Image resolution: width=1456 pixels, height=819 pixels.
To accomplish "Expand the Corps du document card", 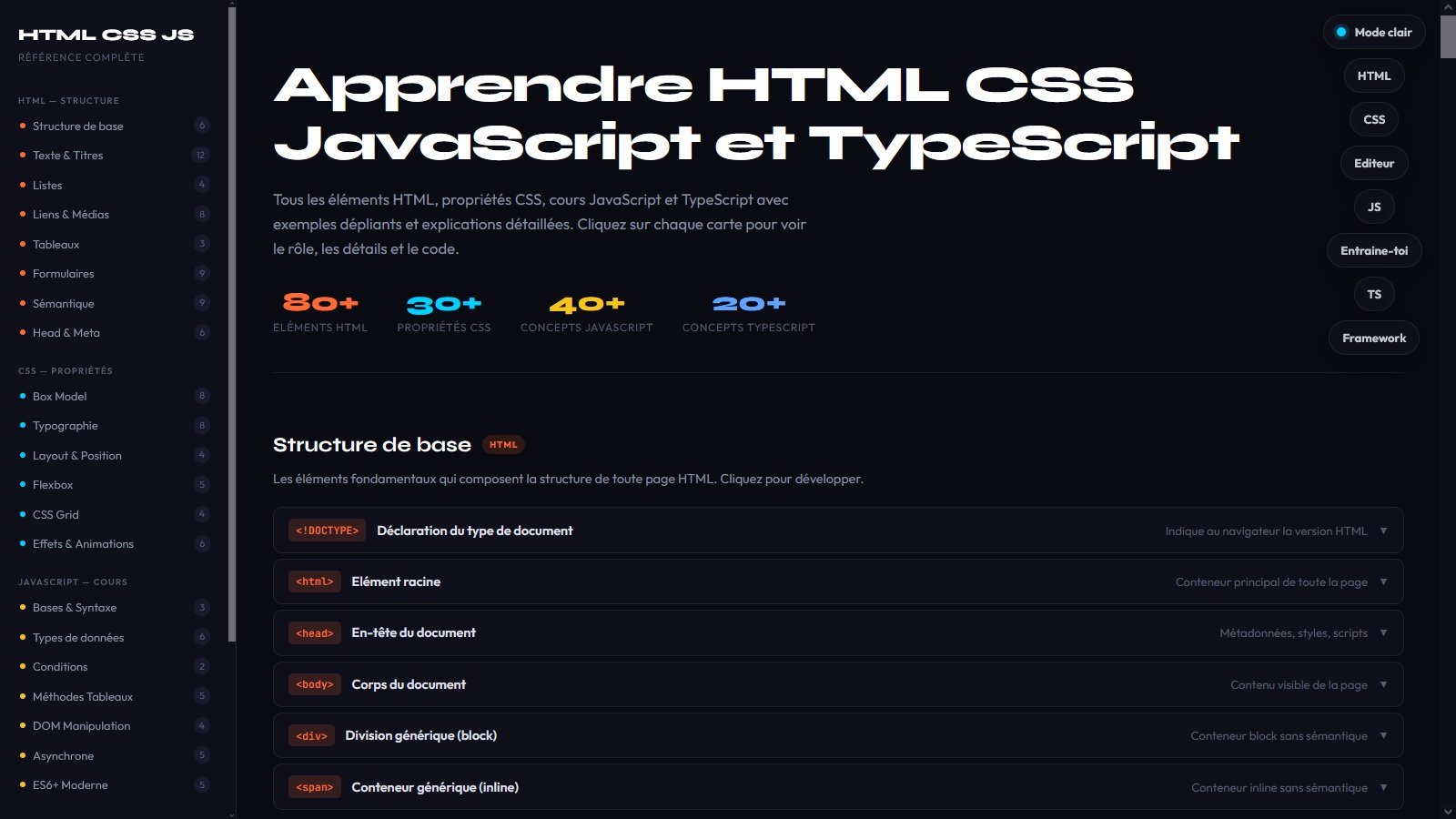I will pos(836,684).
